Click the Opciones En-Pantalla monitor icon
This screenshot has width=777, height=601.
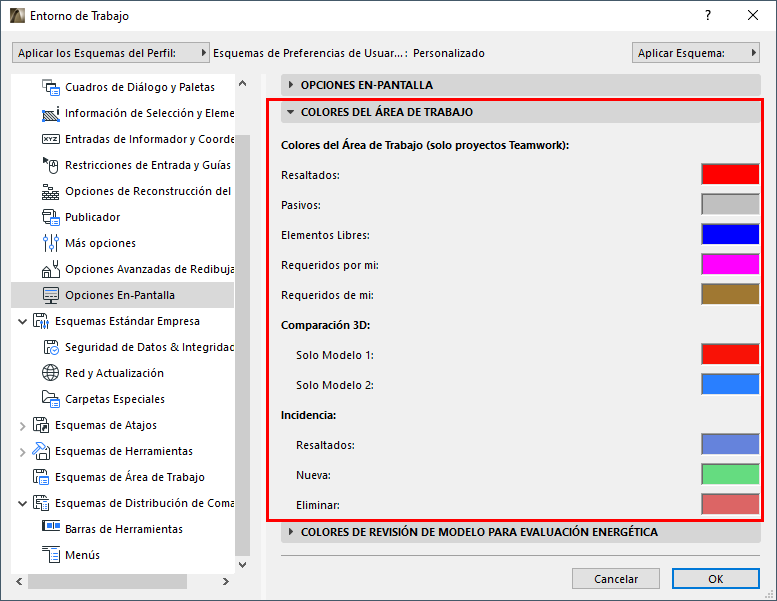pos(51,295)
